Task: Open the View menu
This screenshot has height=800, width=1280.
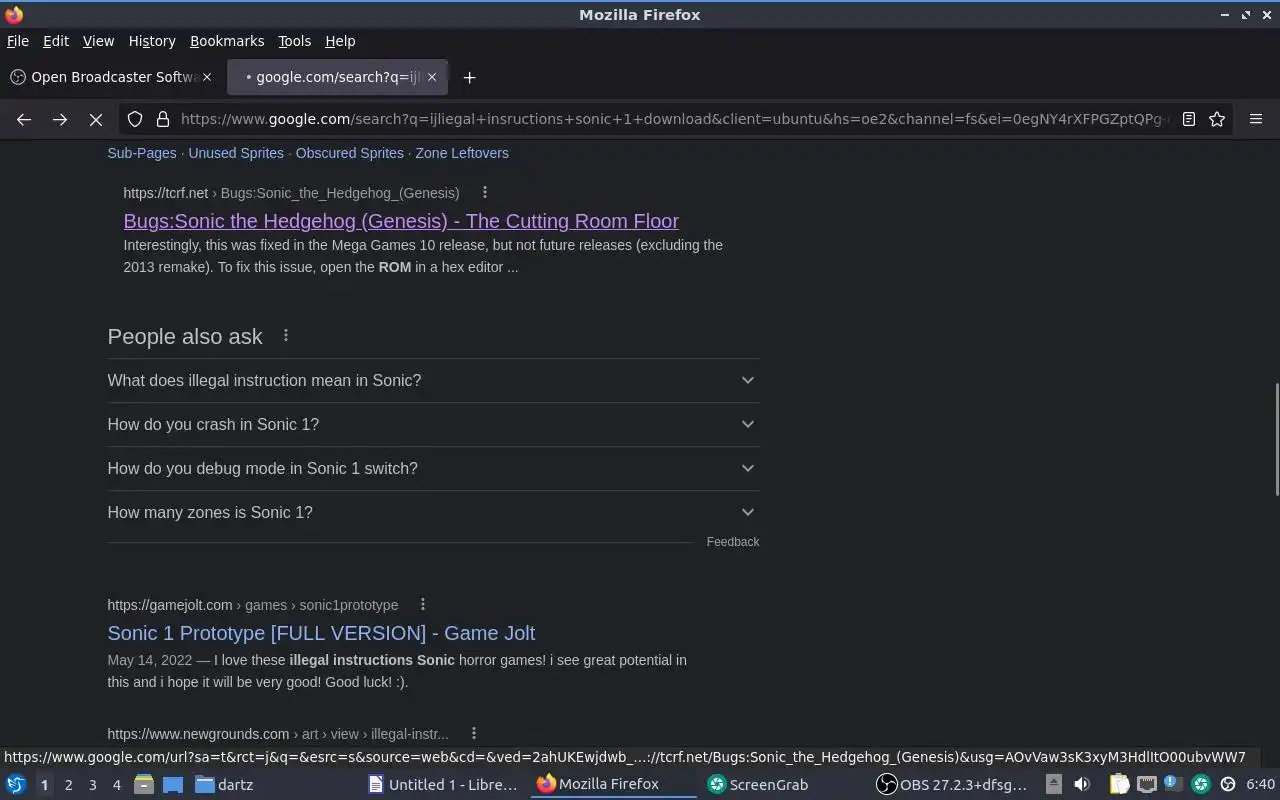Action: 98,41
